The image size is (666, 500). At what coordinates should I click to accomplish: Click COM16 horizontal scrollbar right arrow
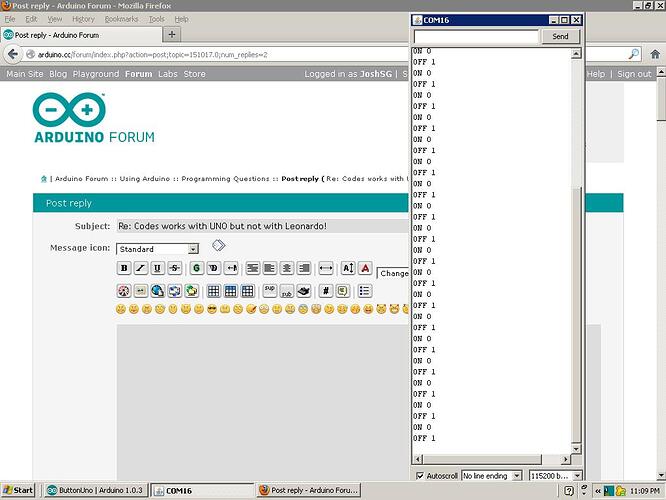coord(565,459)
